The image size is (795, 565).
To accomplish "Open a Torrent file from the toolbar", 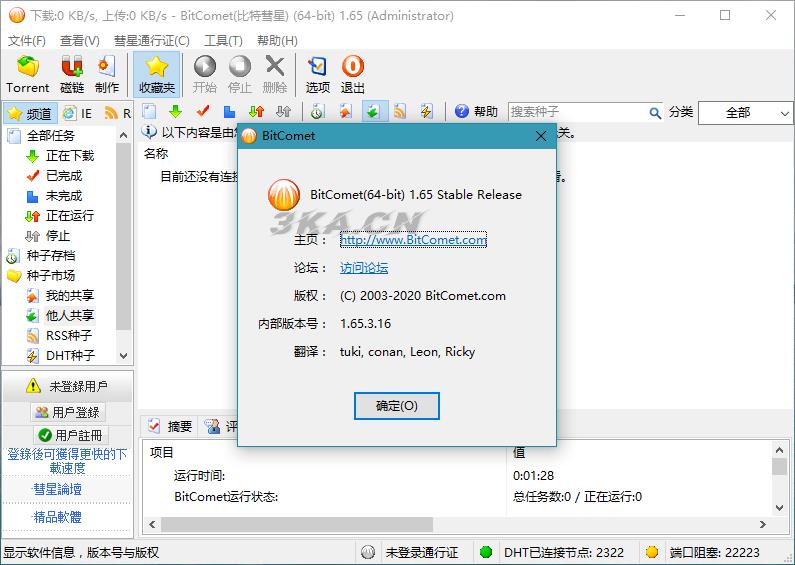I will [27, 74].
